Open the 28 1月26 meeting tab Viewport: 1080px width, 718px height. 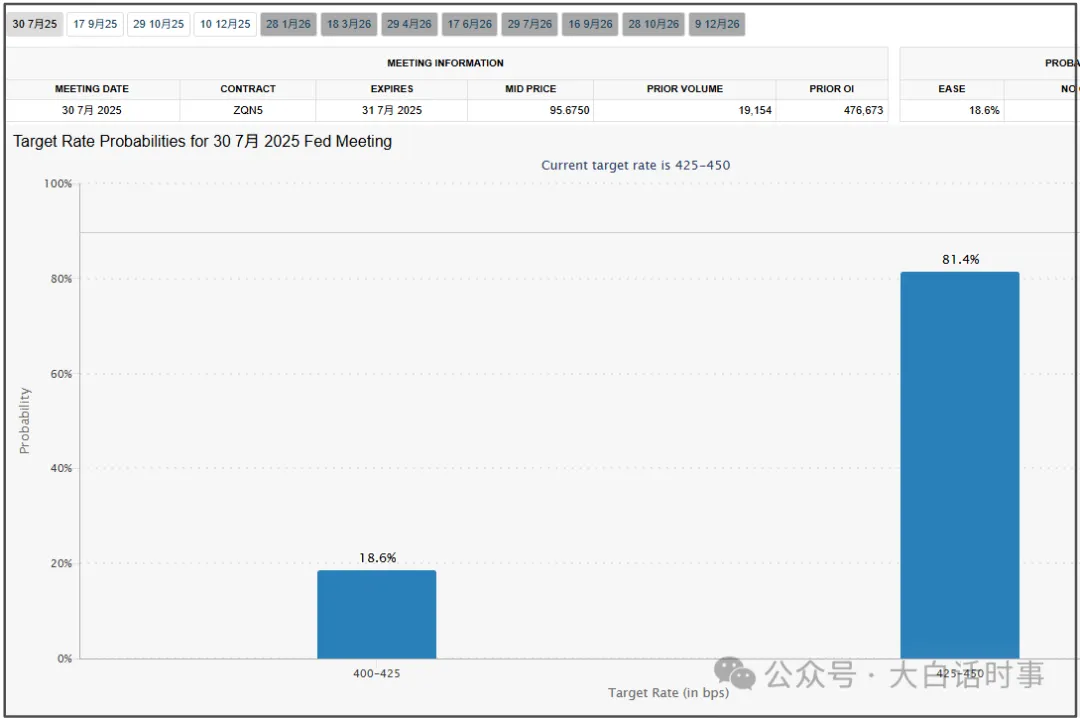coord(288,24)
